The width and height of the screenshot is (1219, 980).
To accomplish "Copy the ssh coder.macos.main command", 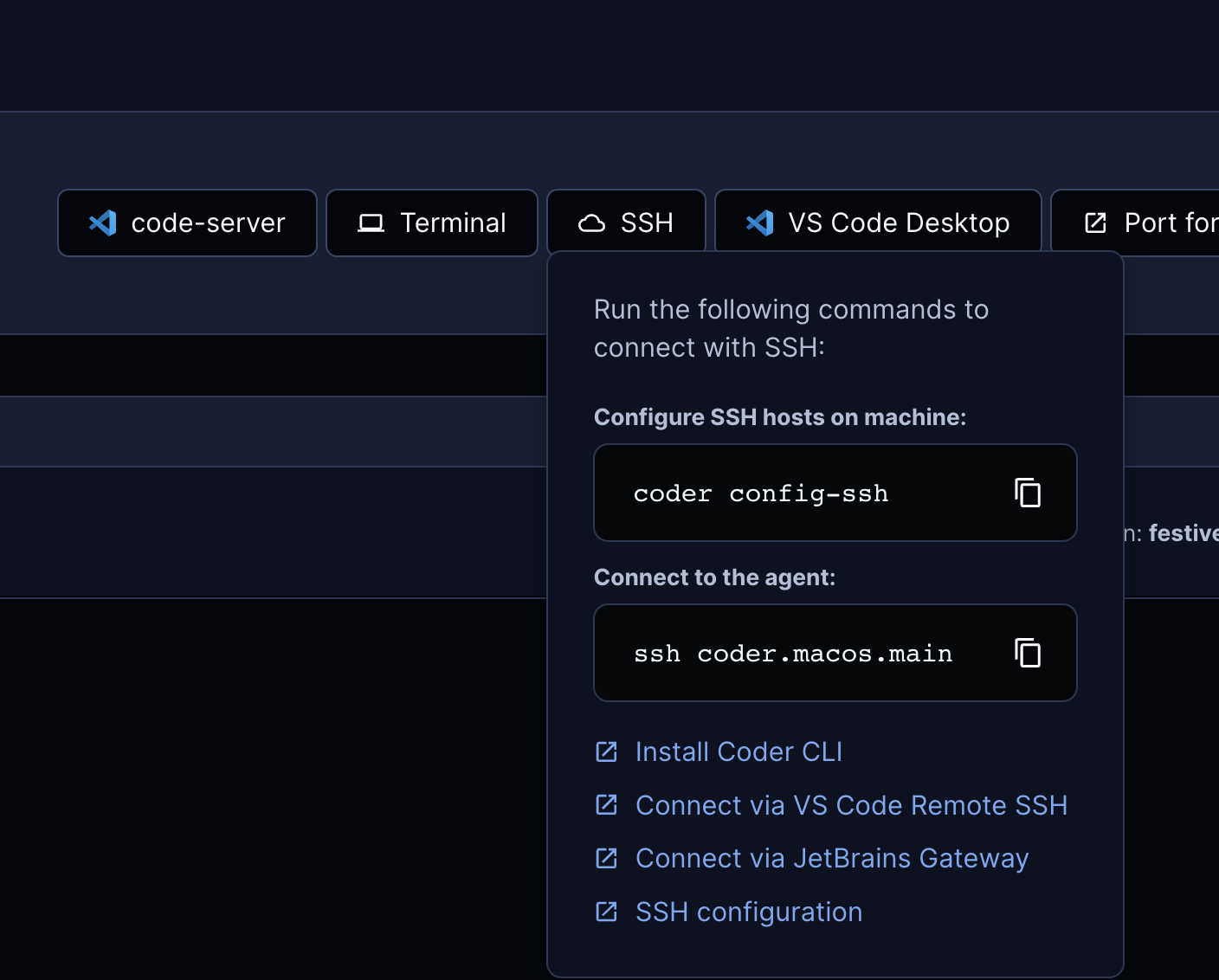I will coord(1028,653).
